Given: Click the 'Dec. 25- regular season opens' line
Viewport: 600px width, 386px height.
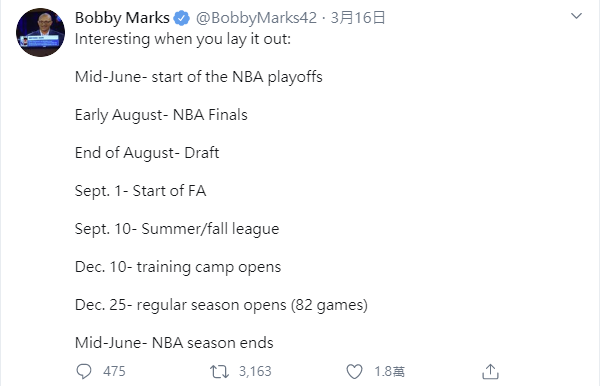Looking at the screenshot, I should [x=221, y=305].
